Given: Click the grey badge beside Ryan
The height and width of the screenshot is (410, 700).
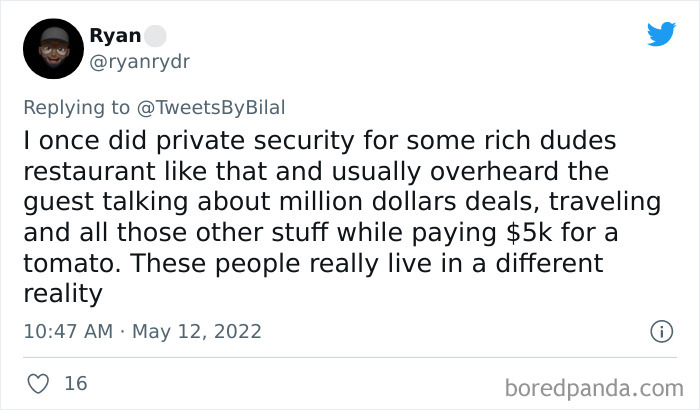Looking at the screenshot, I should (x=155, y=35).
